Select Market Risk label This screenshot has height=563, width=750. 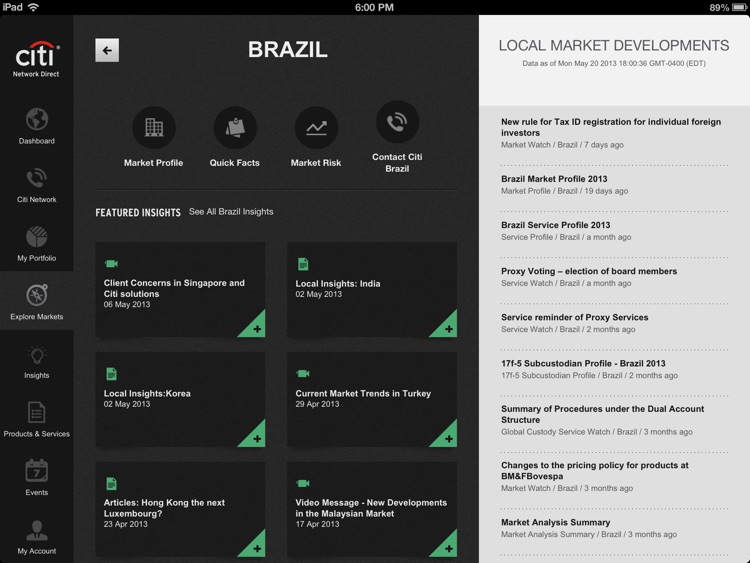coord(316,163)
